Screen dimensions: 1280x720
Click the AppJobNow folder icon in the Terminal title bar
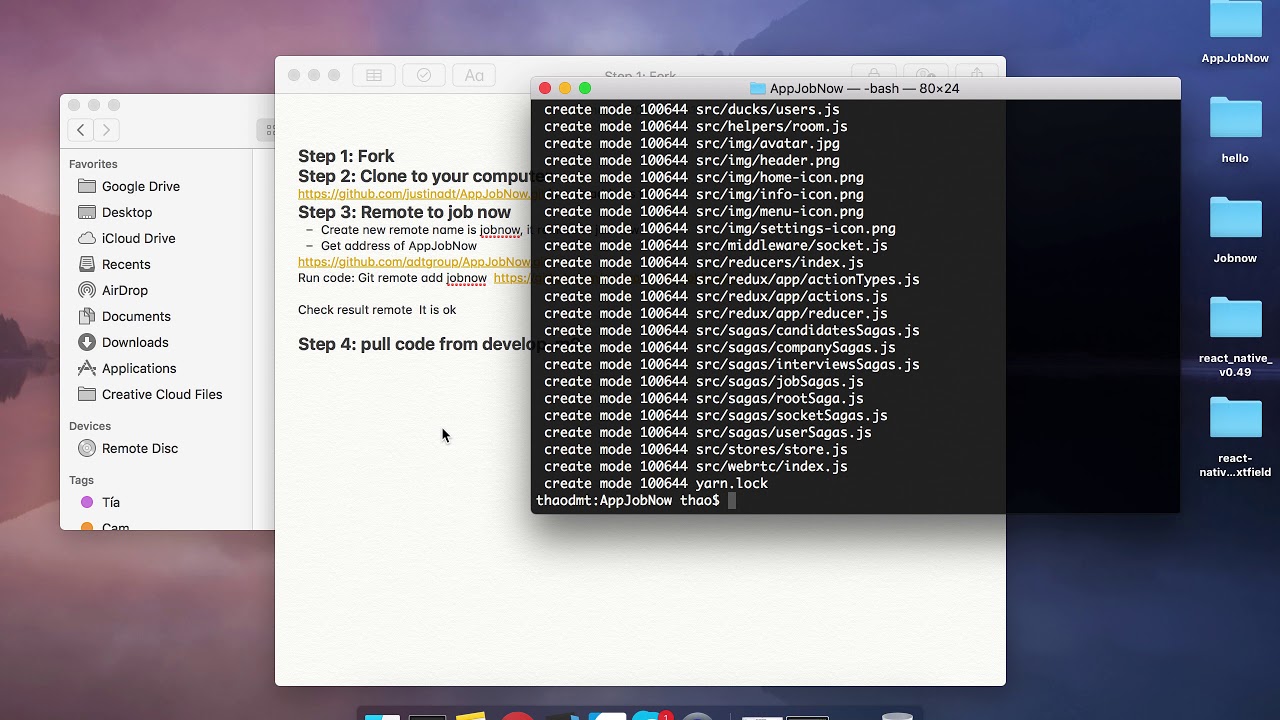tap(757, 89)
